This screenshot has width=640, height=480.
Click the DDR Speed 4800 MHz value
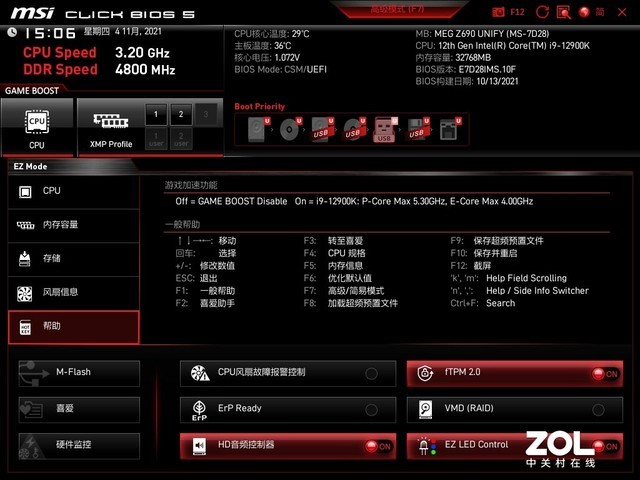pyautogui.click(x=145, y=69)
